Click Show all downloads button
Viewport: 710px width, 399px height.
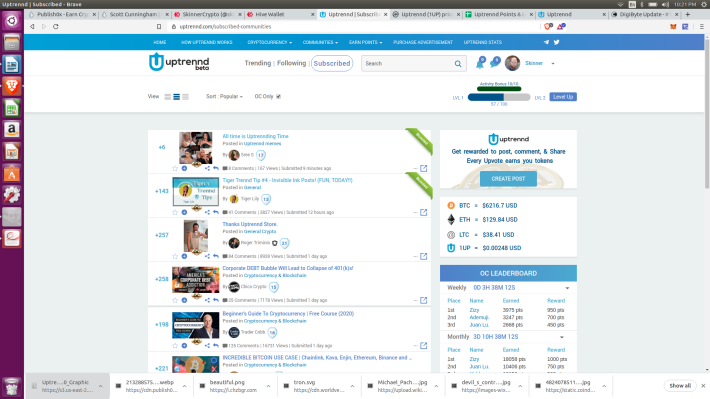point(680,386)
